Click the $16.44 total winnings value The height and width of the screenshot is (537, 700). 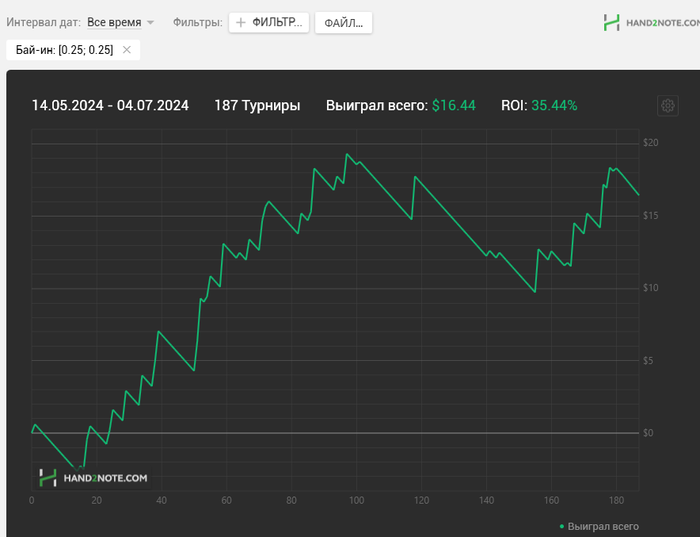(454, 105)
